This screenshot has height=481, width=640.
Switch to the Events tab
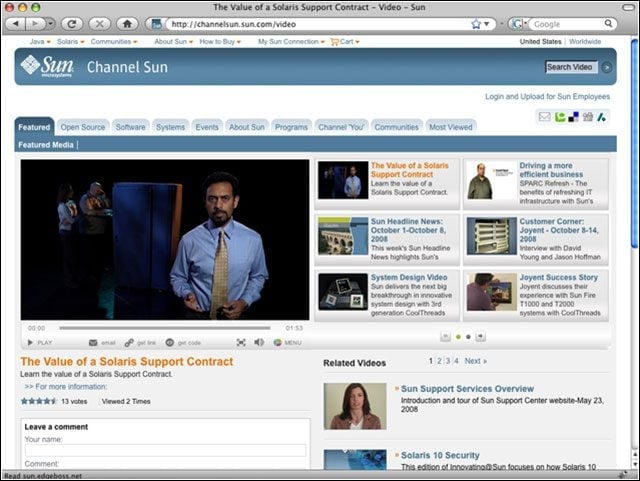pyautogui.click(x=207, y=127)
